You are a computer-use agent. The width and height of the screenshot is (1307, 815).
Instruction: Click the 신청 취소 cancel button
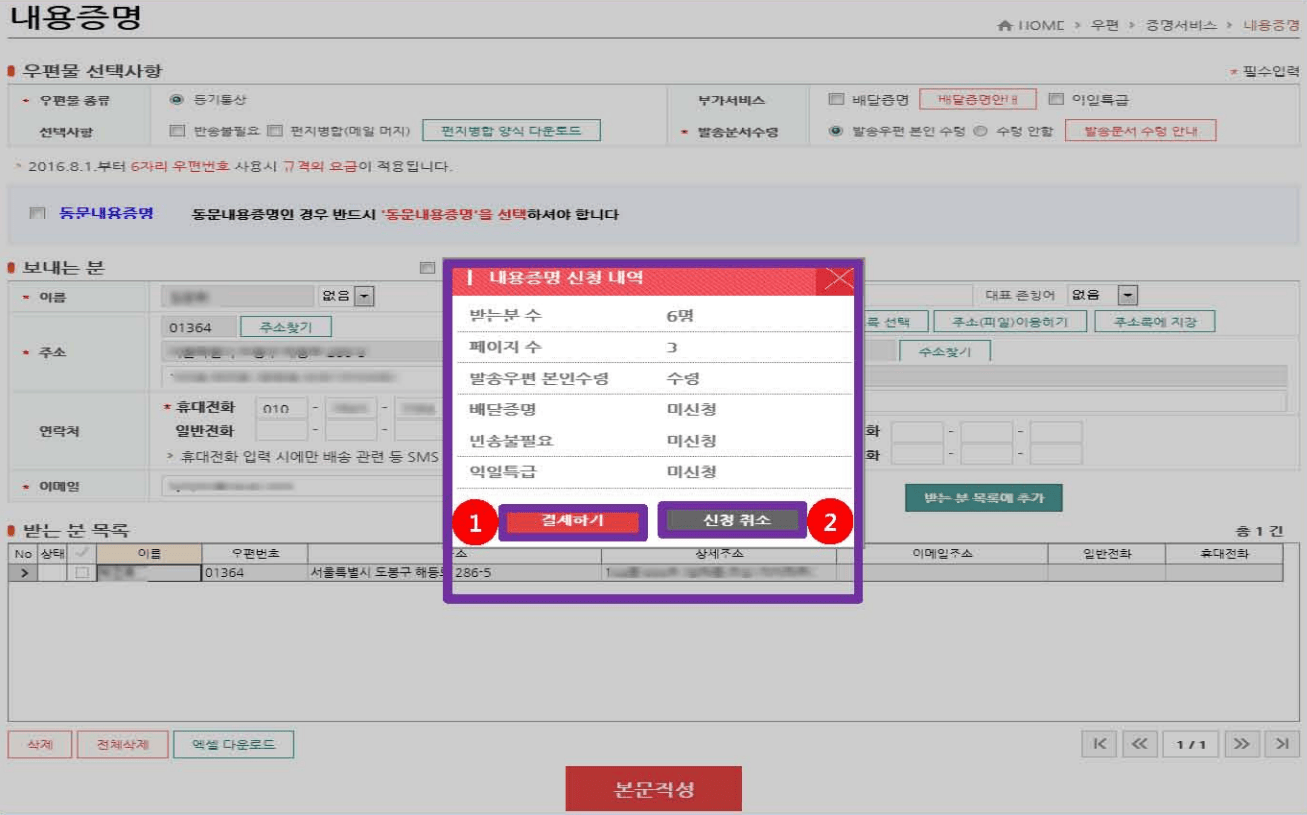pos(732,520)
